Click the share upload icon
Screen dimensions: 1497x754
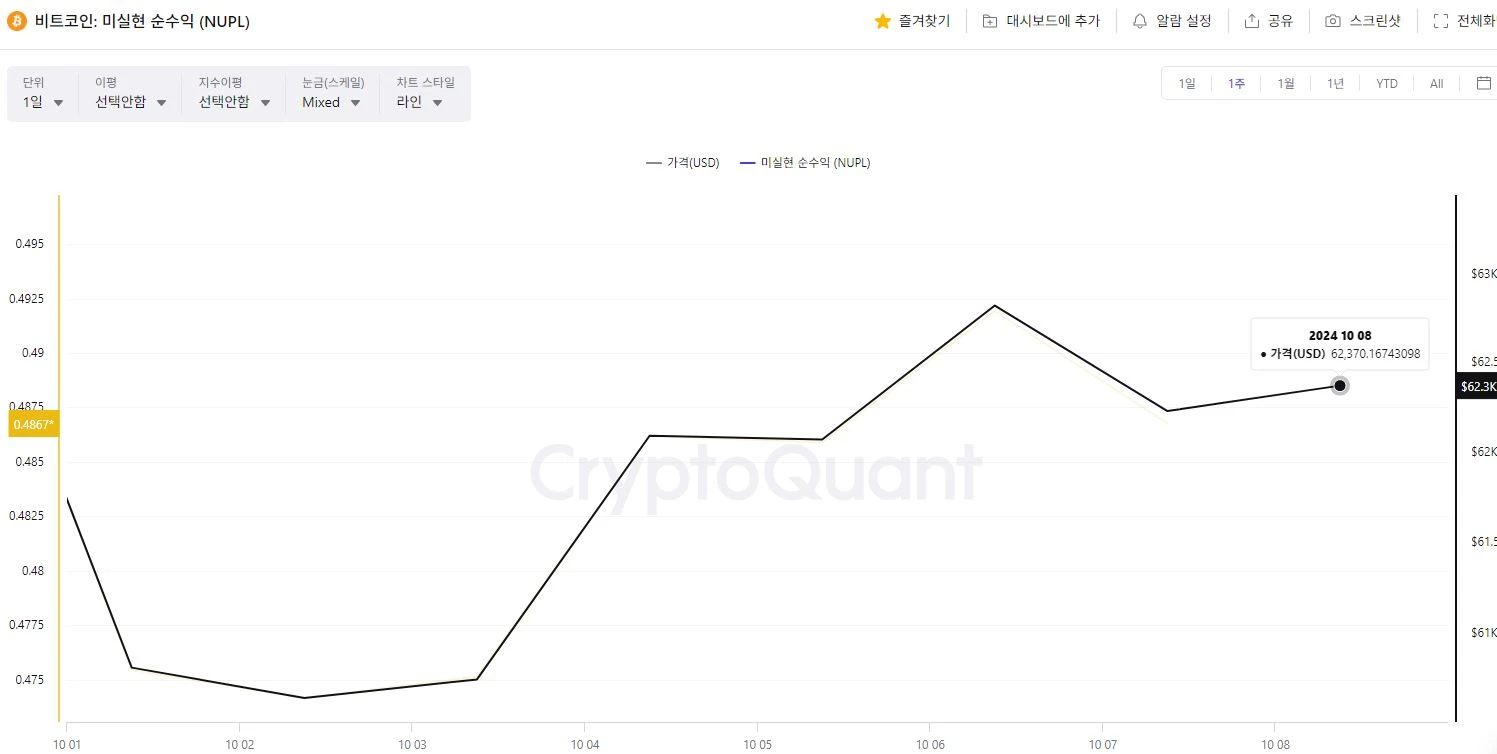1251,21
